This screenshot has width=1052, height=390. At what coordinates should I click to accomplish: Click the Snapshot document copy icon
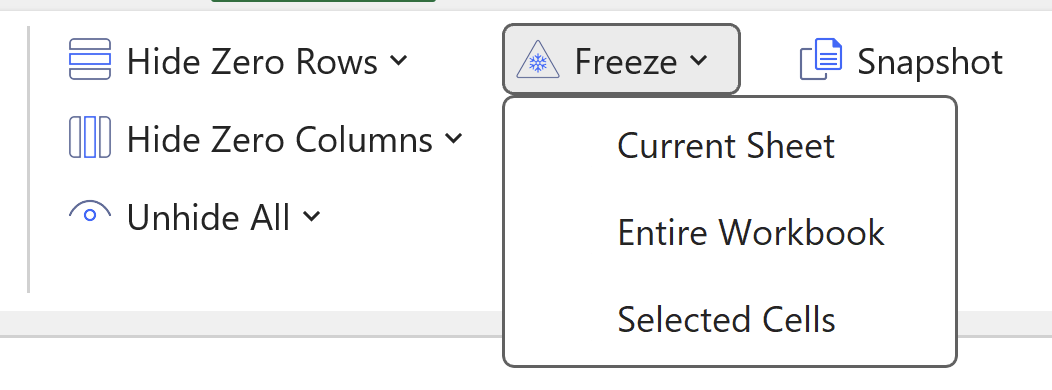pyautogui.click(x=821, y=59)
